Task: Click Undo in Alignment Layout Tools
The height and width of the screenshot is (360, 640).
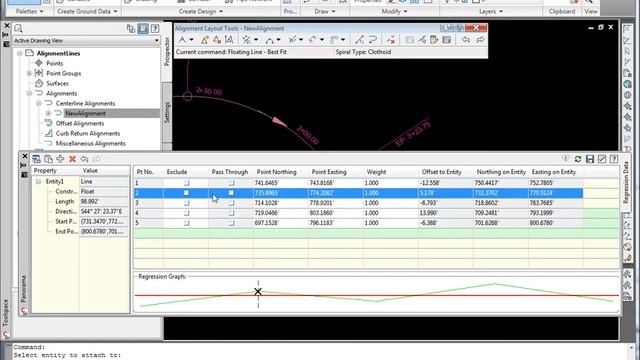Action: tap(466, 40)
